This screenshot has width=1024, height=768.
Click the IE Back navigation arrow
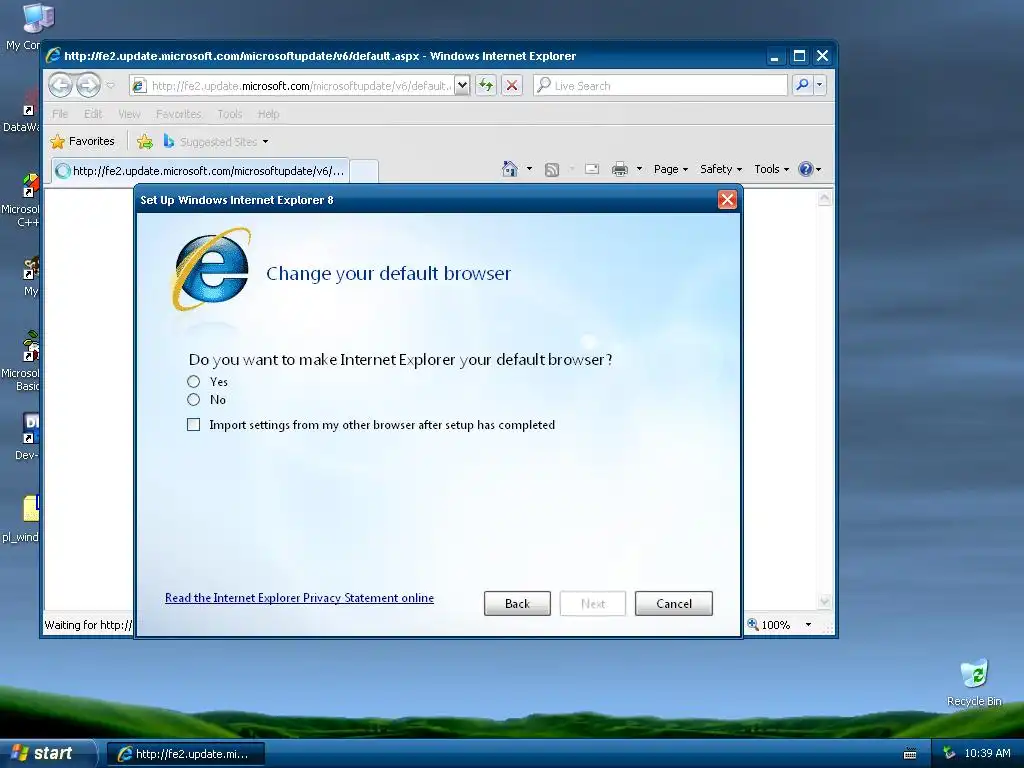coord(61,85)
